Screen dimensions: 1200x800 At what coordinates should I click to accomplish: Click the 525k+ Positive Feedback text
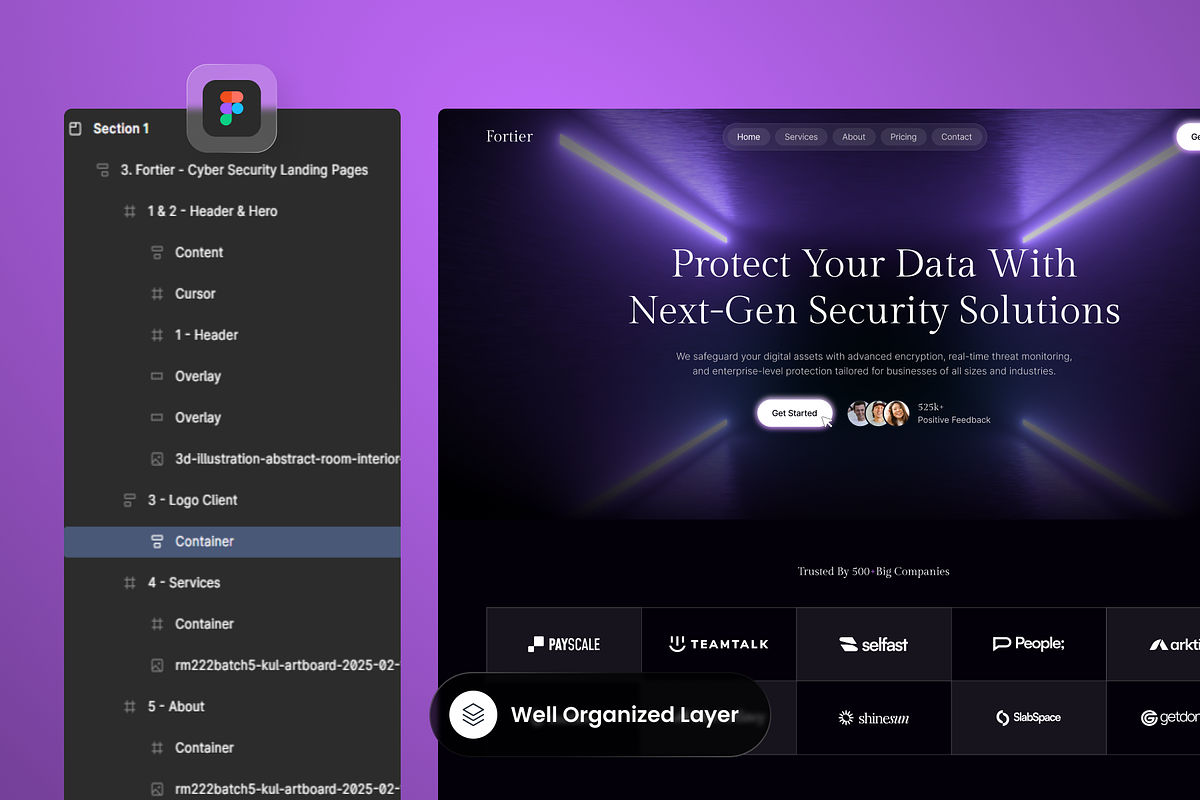(x=954, y=413)
